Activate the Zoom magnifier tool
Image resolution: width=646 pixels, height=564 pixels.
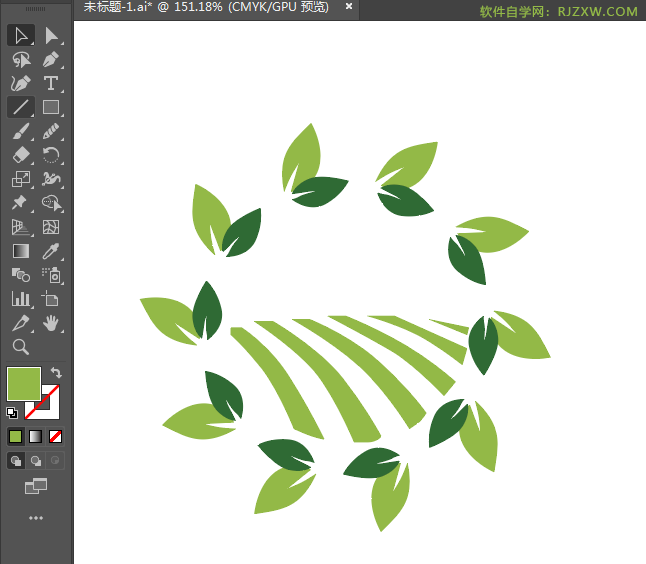[x=21, y=347]
